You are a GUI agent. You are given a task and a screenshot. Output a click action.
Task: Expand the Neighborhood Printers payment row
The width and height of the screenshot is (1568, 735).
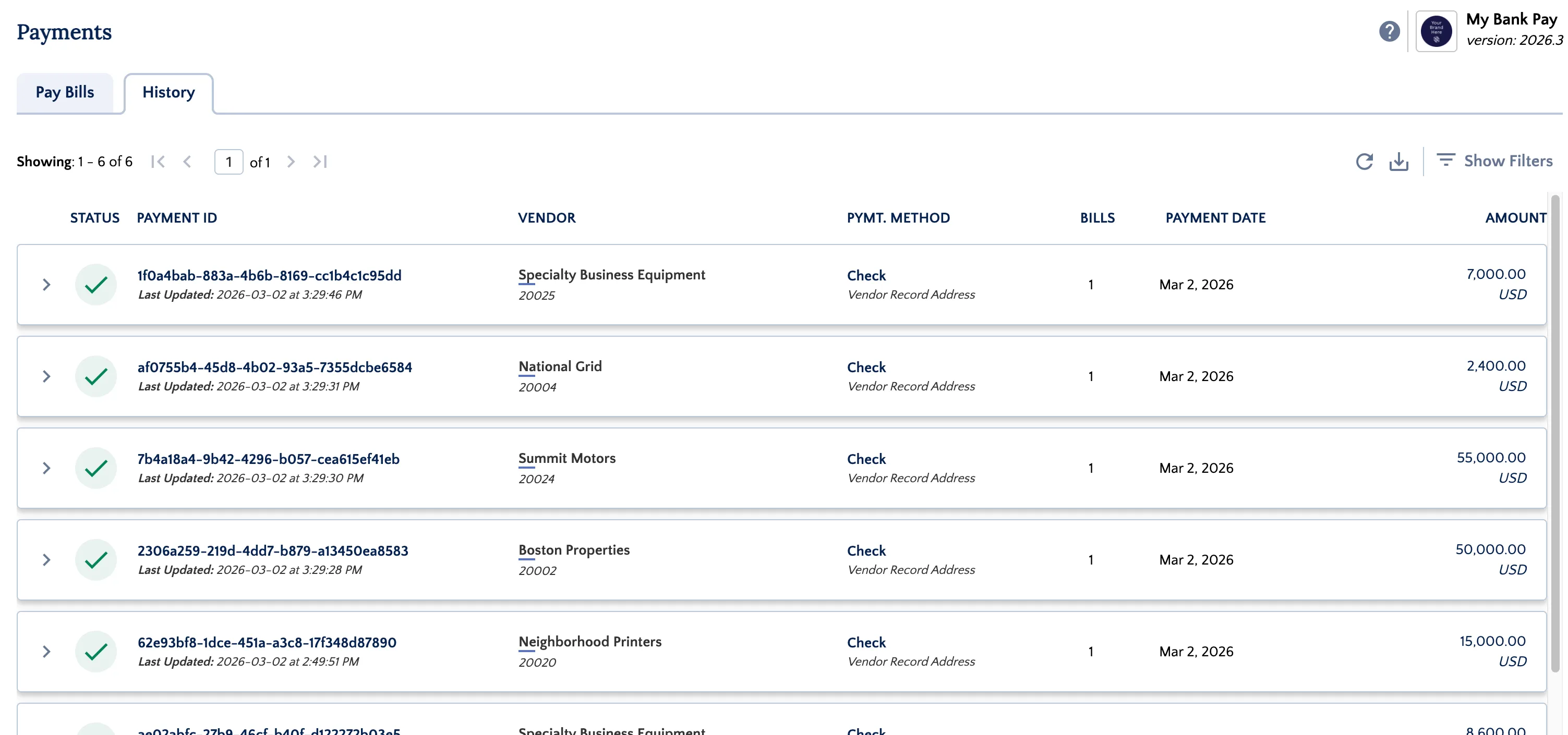(x=46, y=652)
